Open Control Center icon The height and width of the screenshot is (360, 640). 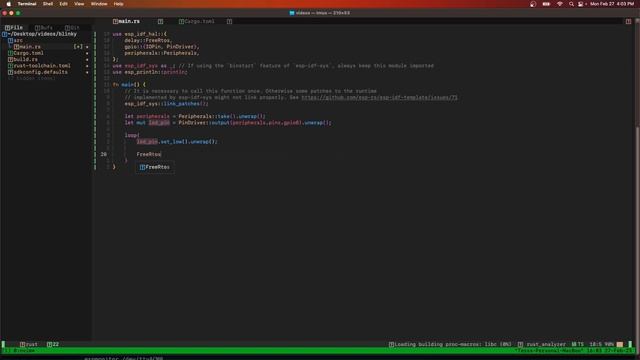click(580, 4)
